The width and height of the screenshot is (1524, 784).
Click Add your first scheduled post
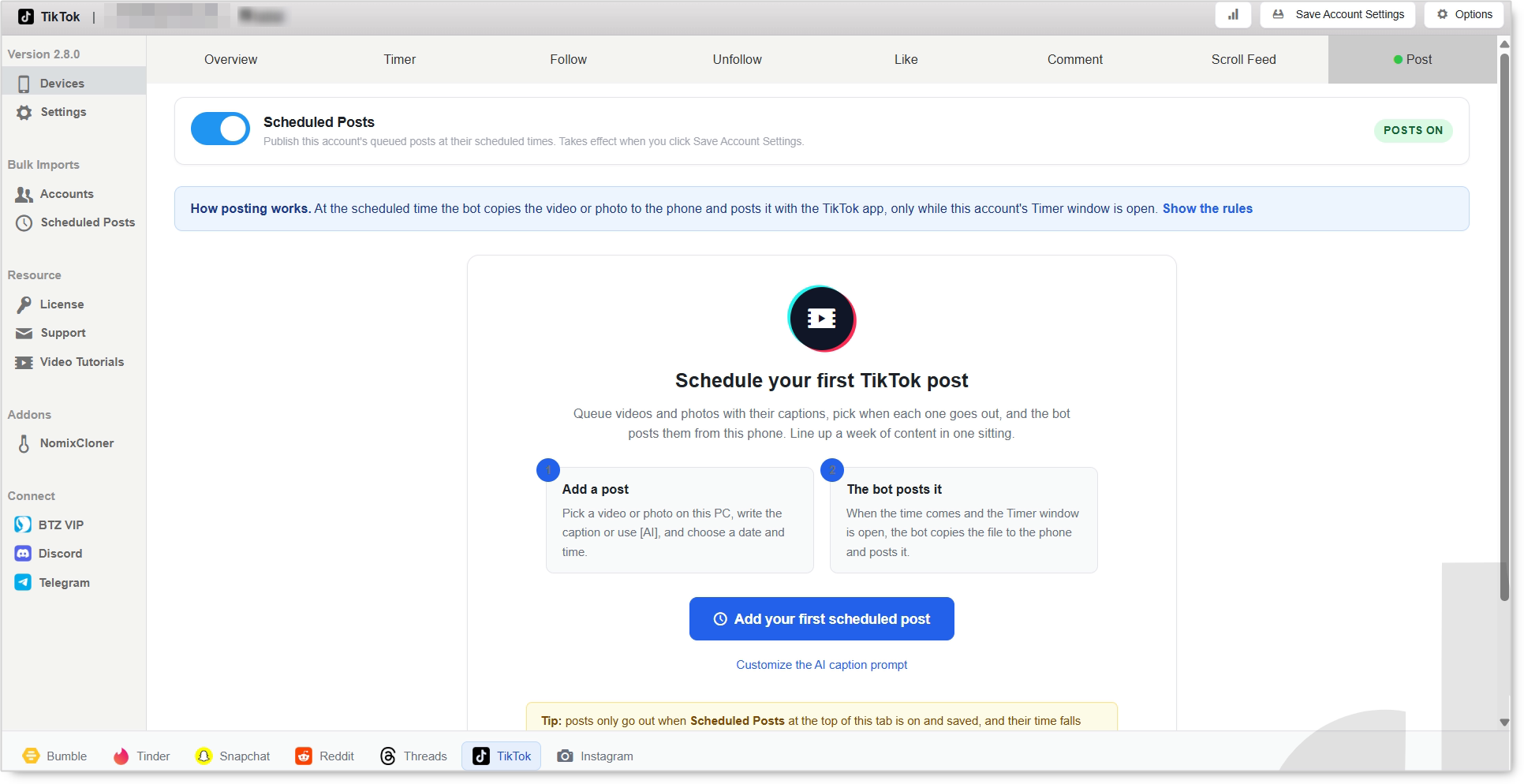(821, 618)
